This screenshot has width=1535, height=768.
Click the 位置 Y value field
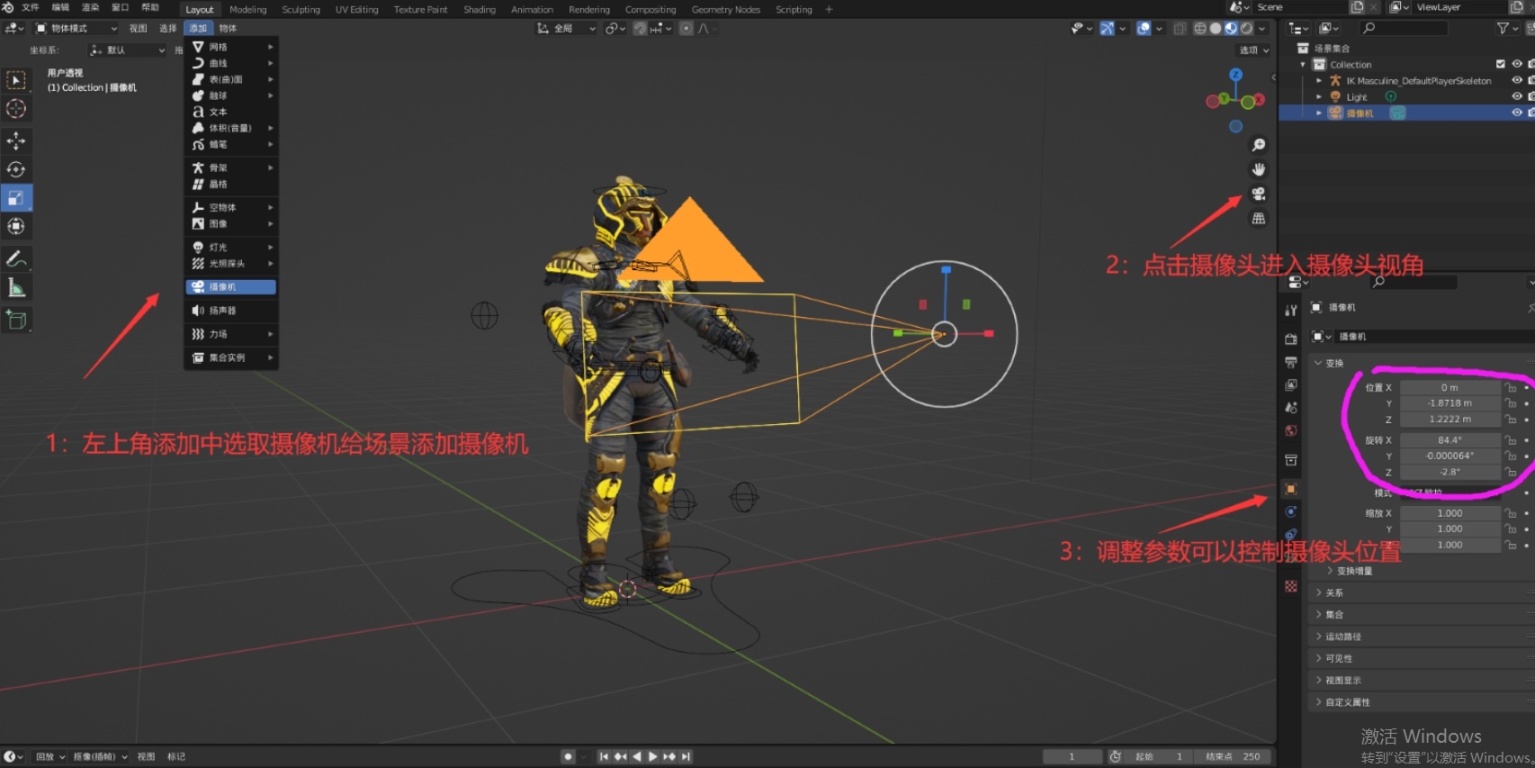coord(1450,403)
